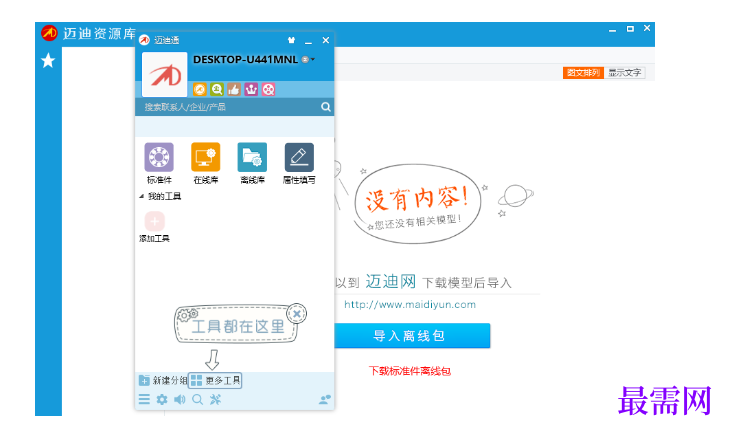This screenshot has height=432, width=730.
Task: Click the thumbs-up like badge icon
Action: [x=234, y=89]
